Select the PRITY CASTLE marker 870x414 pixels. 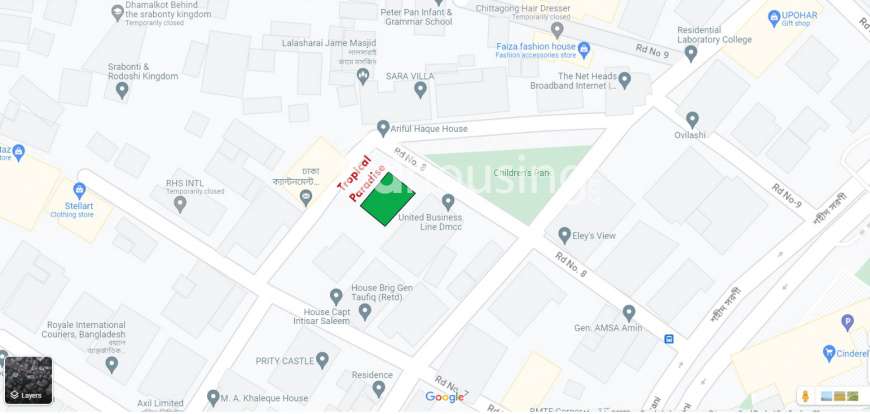point(322,360)
